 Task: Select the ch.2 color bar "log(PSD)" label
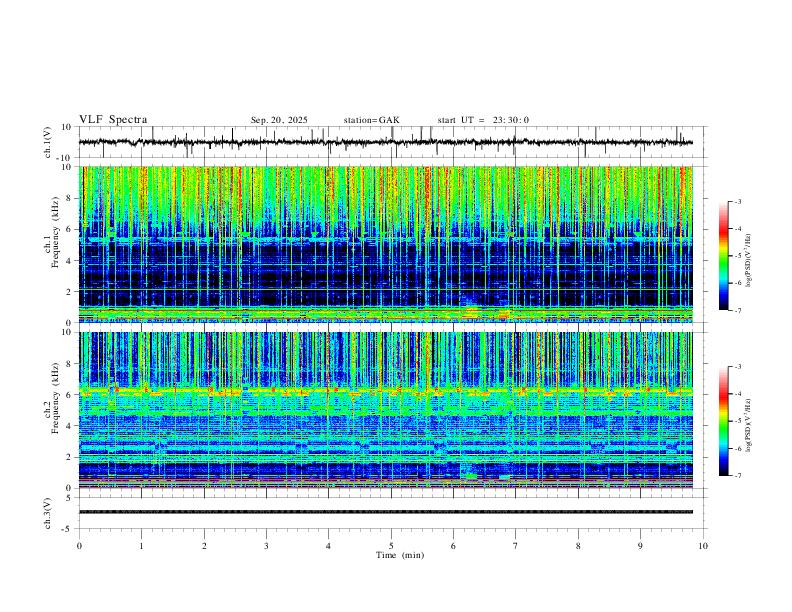748,425
